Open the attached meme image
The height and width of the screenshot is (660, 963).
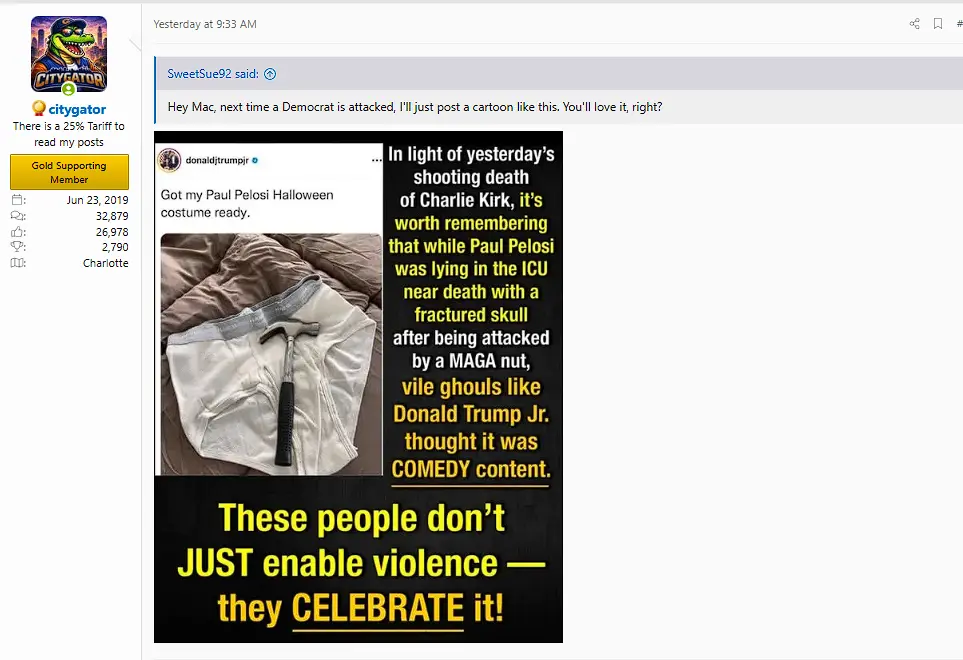[x=358, y=387]
